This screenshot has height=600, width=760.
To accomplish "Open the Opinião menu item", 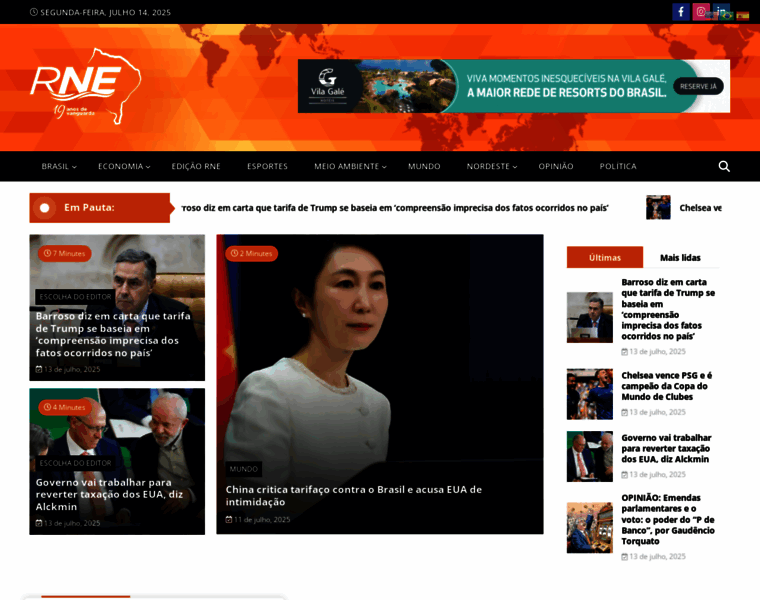I will pyautogui.click(x=556, y=166).
